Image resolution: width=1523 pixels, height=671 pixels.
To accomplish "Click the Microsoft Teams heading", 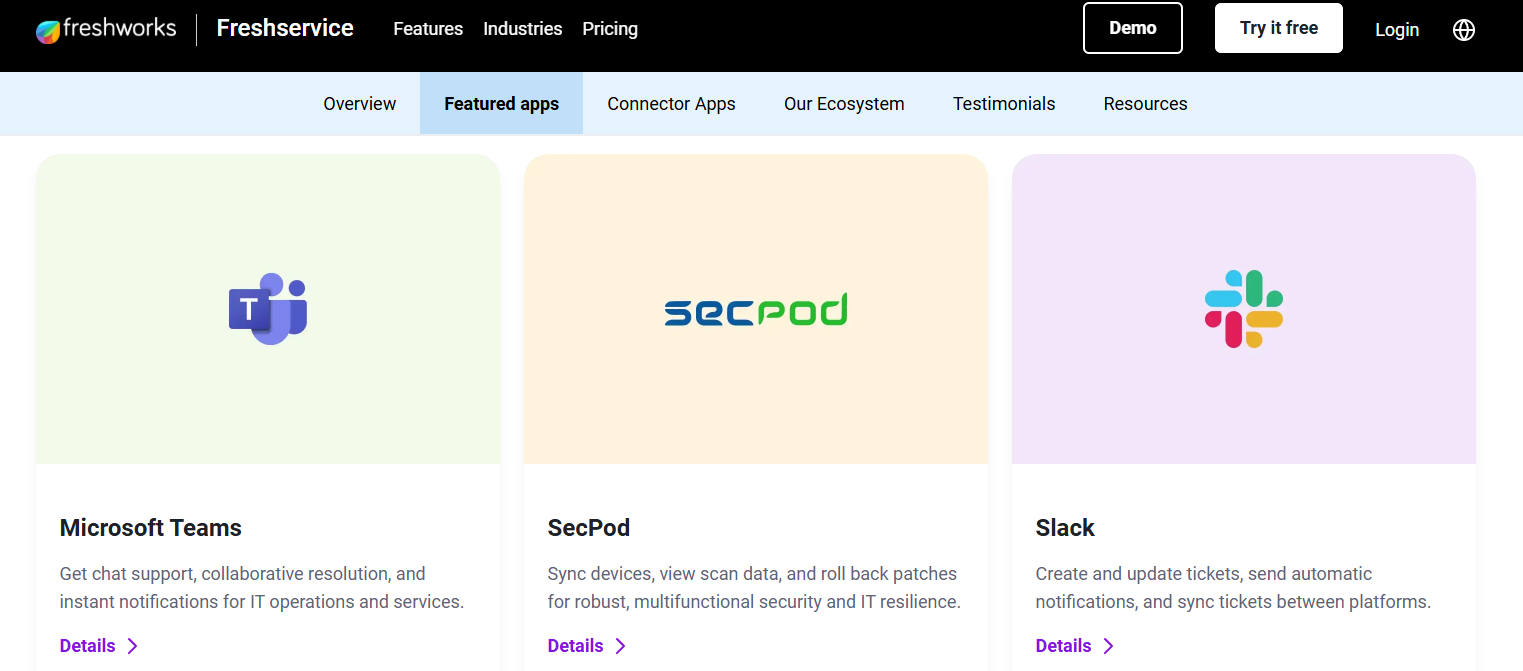I will coord(151,528).
